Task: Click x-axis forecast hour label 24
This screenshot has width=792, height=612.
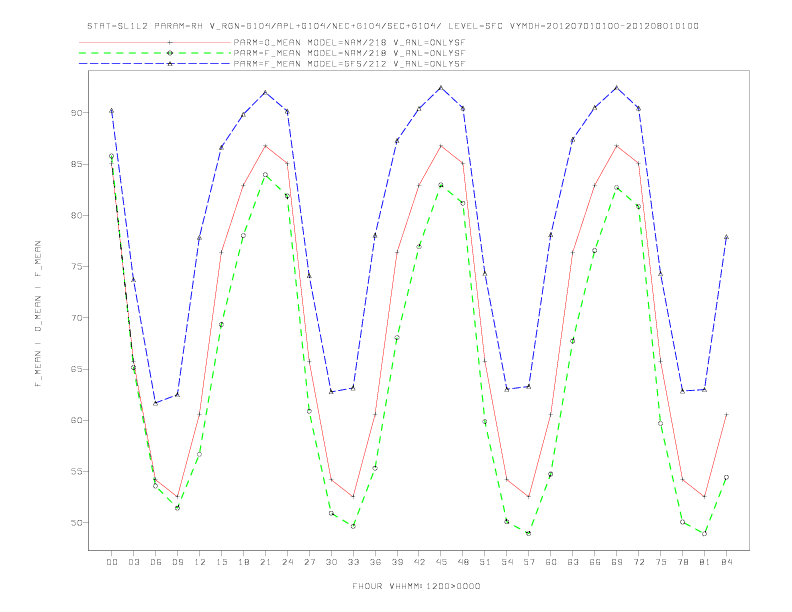Action: (287, 562)
